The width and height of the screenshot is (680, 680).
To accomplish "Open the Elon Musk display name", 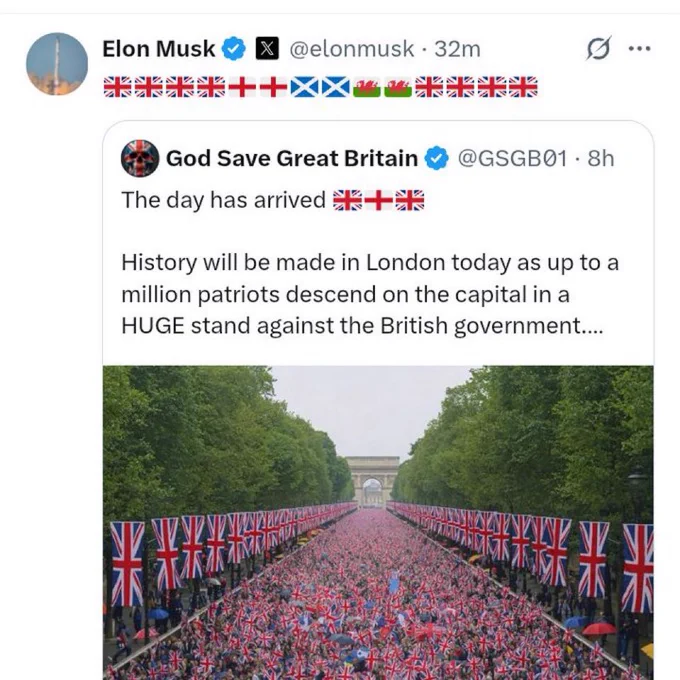I will point(159,49).
